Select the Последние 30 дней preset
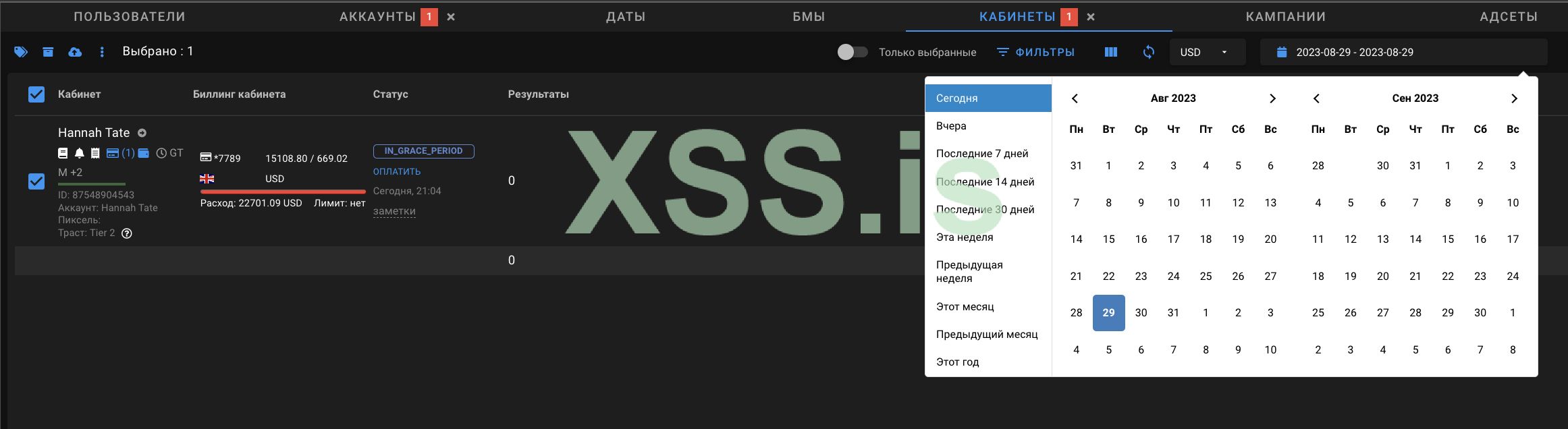The image size is (1568, 429). 988,210
